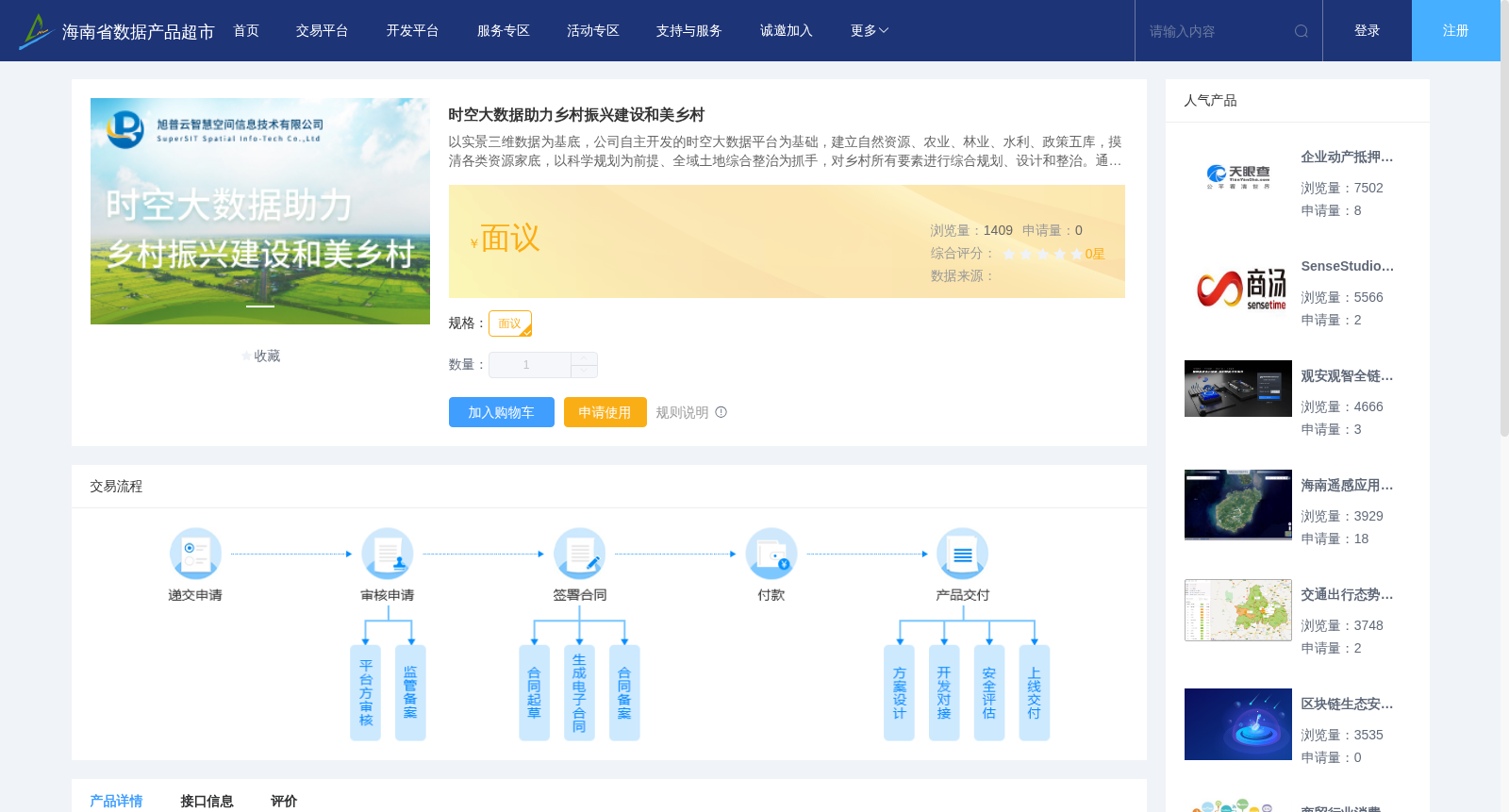Click the 申请使用 button
Viewport: 1509px width, 812px height.
[605, 412]
